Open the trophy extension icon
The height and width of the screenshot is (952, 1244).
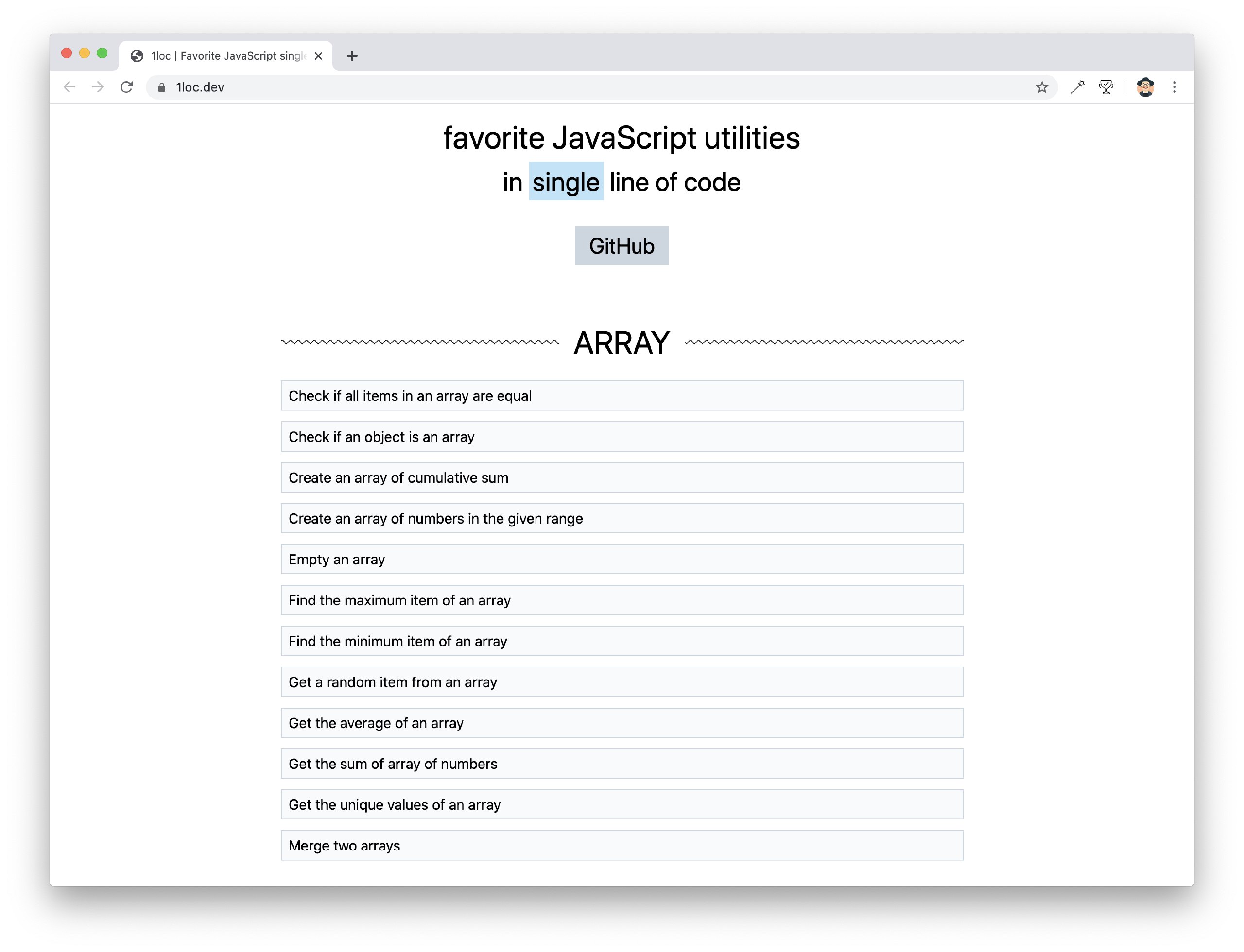point(1106,87)
